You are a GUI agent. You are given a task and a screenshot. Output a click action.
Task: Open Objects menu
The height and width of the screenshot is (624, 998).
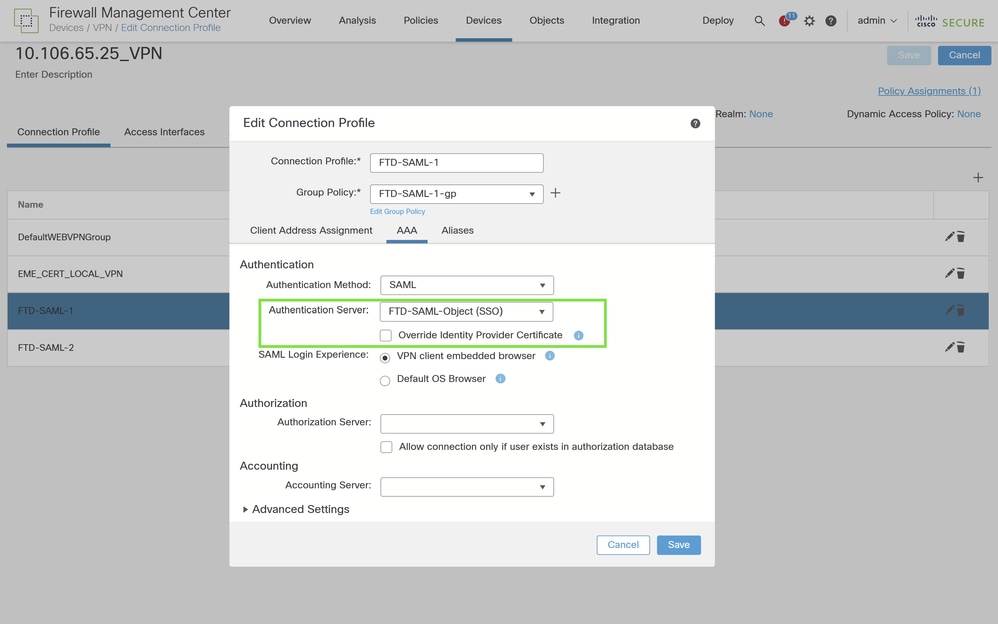tap(547, 20)
